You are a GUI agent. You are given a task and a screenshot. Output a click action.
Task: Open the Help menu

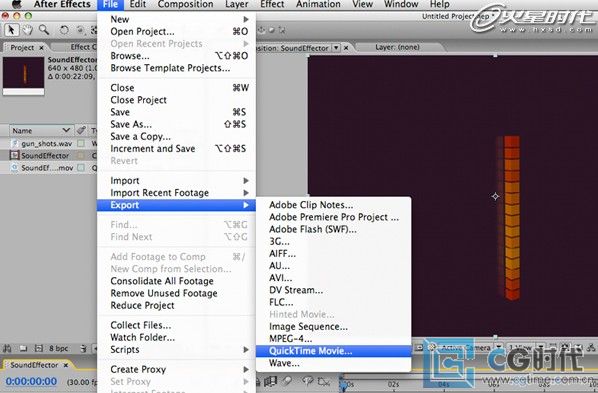pyautogui.click(x=439, y=4)
